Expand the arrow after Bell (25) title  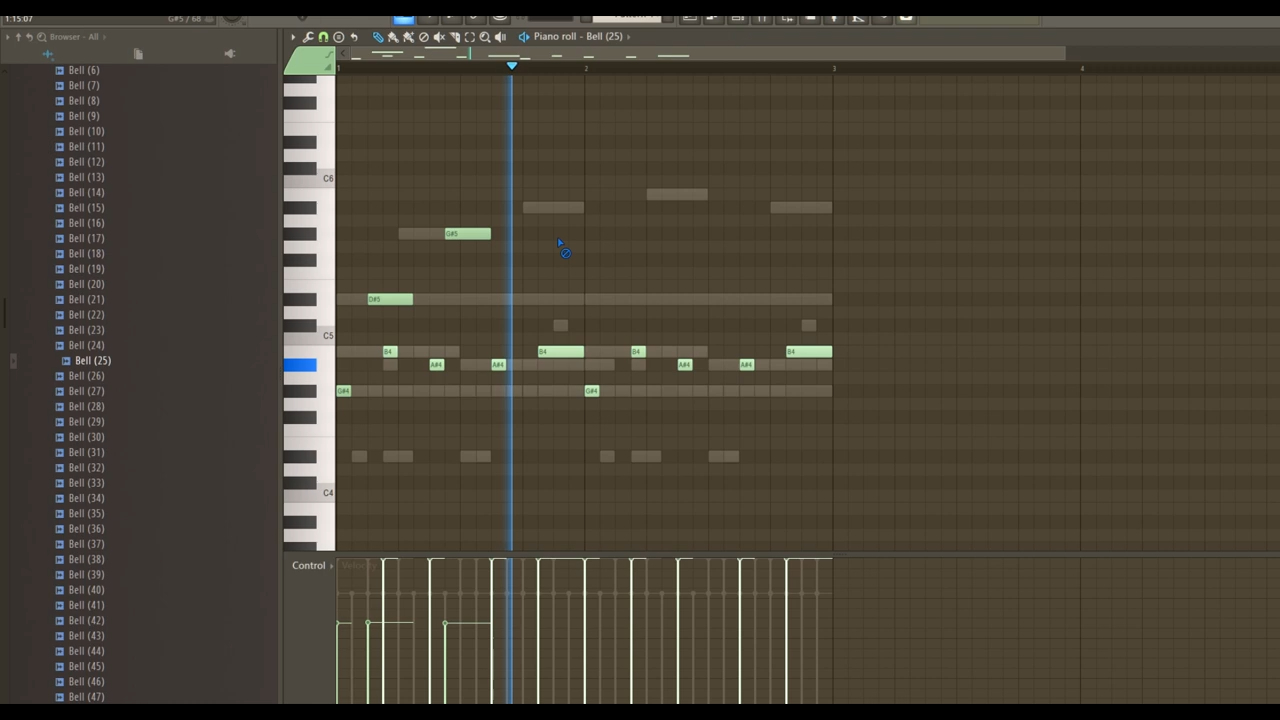pos(629,37)
